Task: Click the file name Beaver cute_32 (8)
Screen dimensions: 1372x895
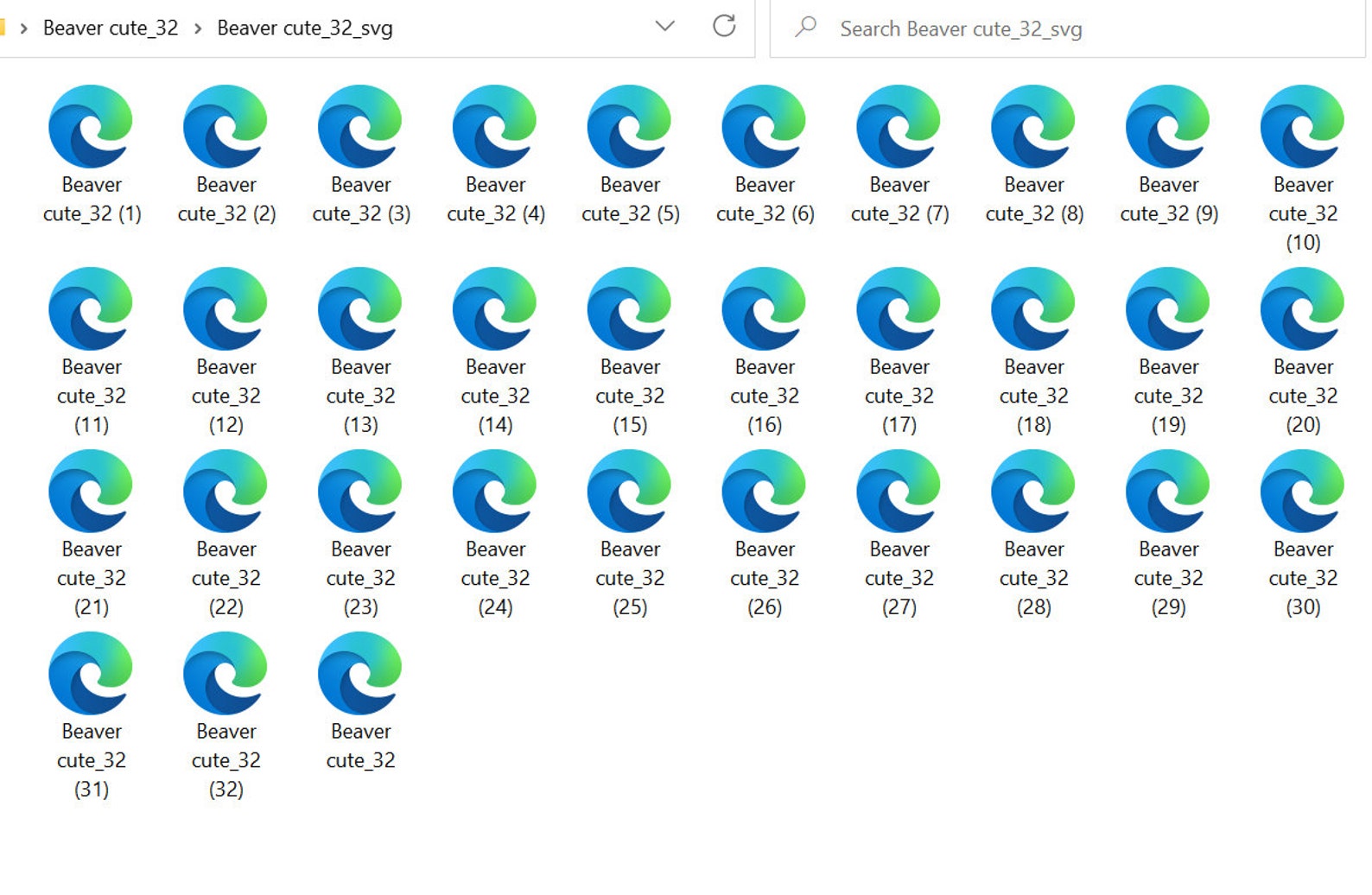Action: 1034,199
